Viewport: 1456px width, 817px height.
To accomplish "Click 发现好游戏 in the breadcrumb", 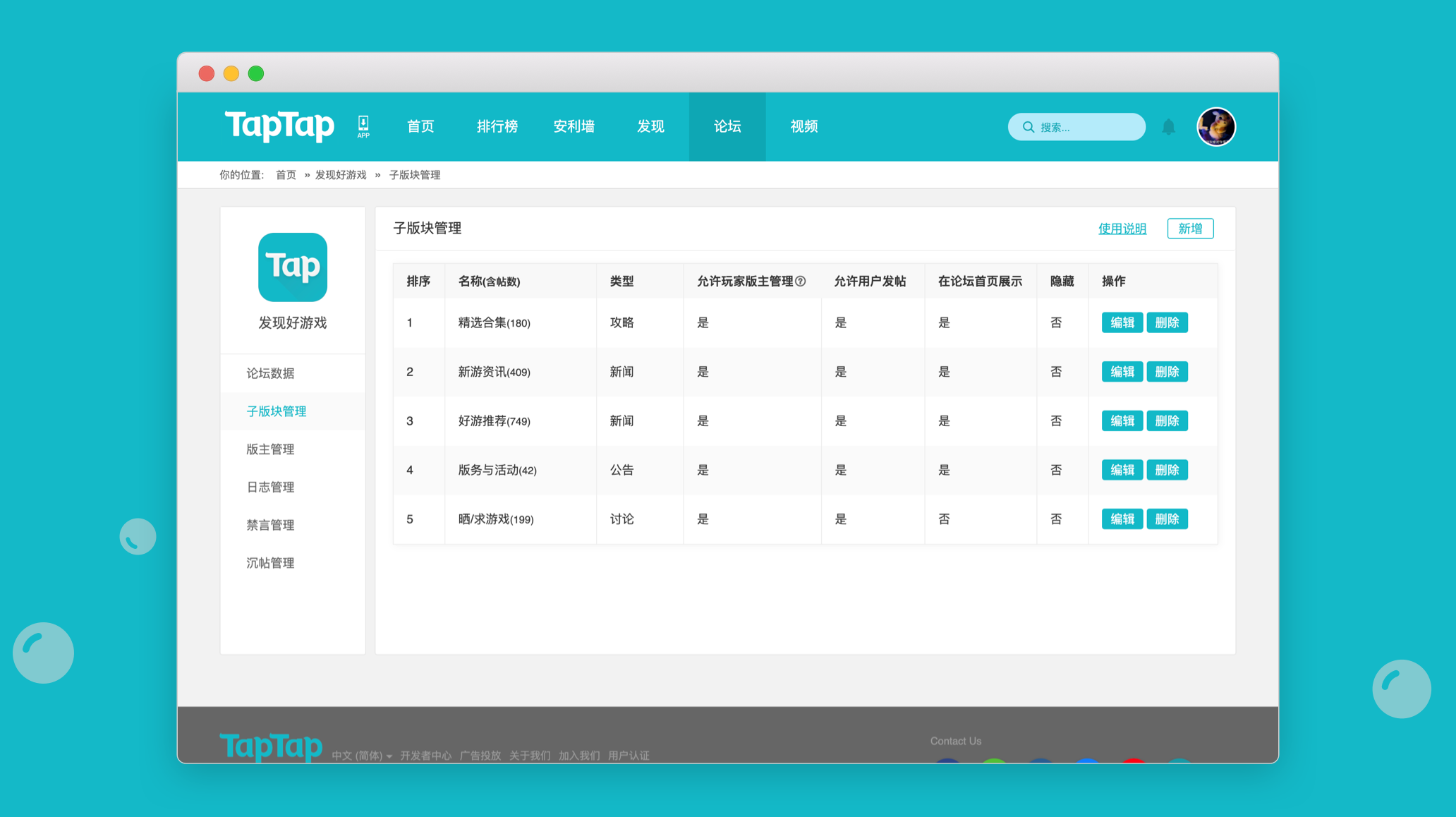I will [341, 175].
